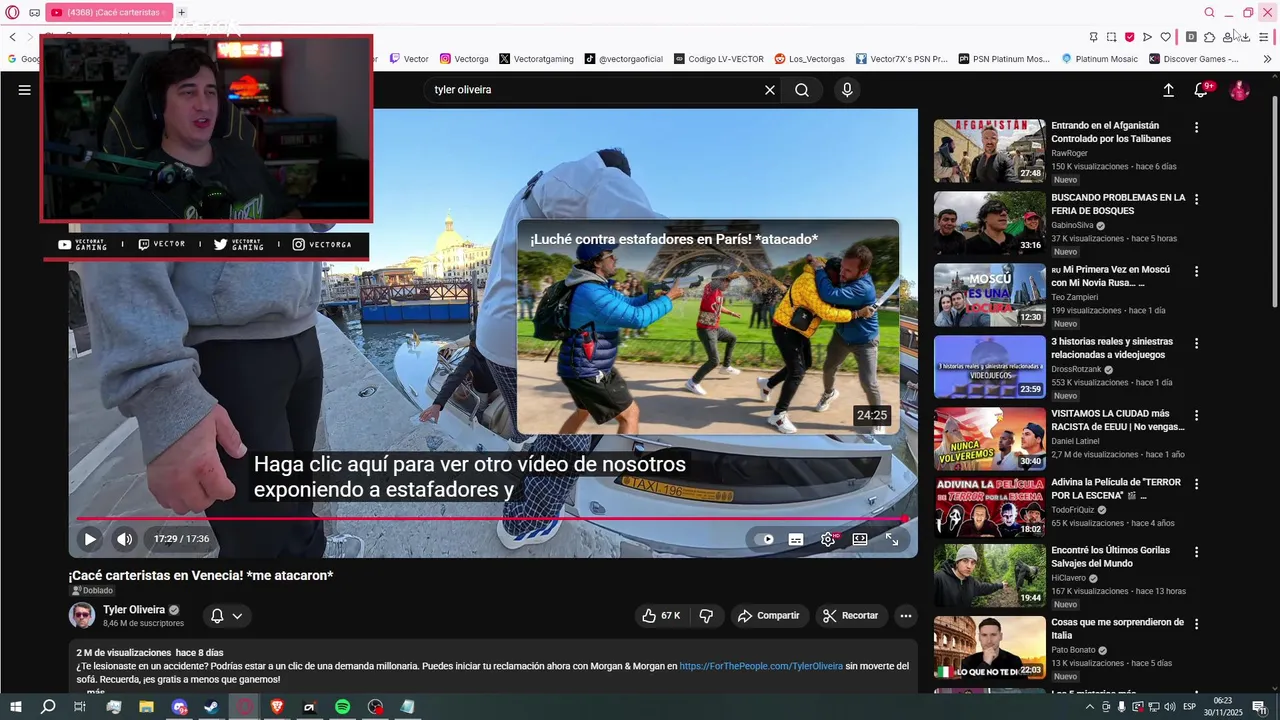Viewport: 1280px width, 720px height.
Task: Click the Recortar clip button
Action: (x=851, y=616)
